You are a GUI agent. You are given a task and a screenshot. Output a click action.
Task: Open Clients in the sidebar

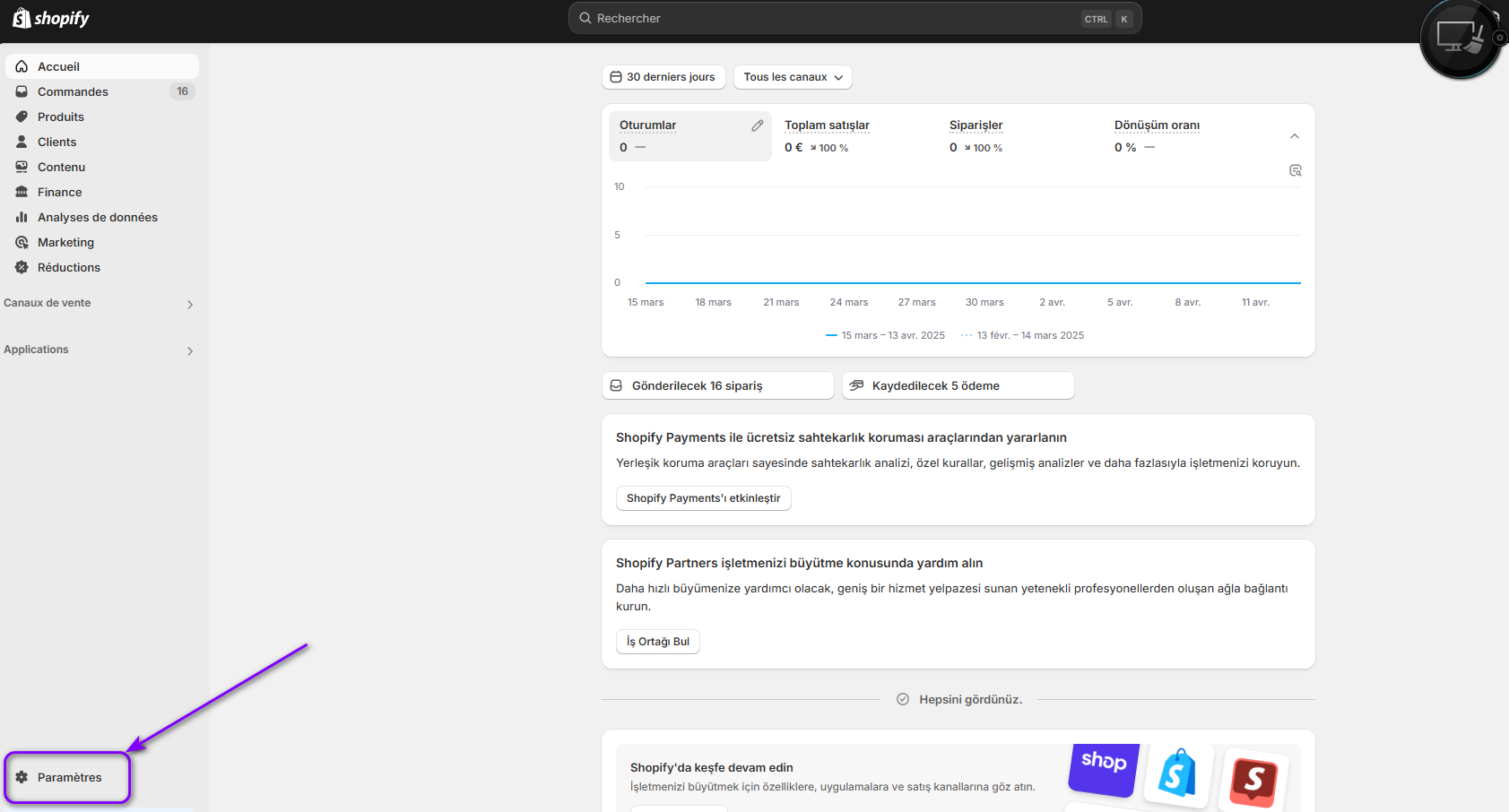102,142
